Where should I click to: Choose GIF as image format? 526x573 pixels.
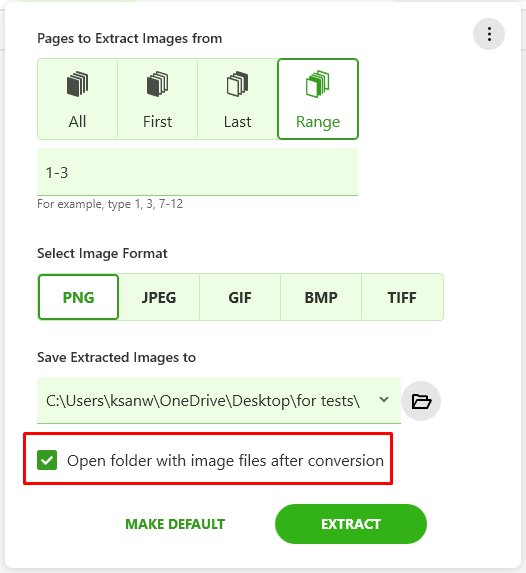240,297
